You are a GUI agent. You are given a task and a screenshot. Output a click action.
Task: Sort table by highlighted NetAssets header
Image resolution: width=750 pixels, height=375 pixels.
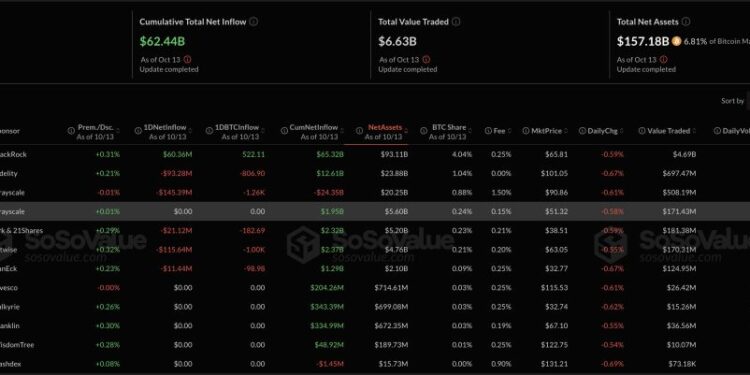click(385, 127)
